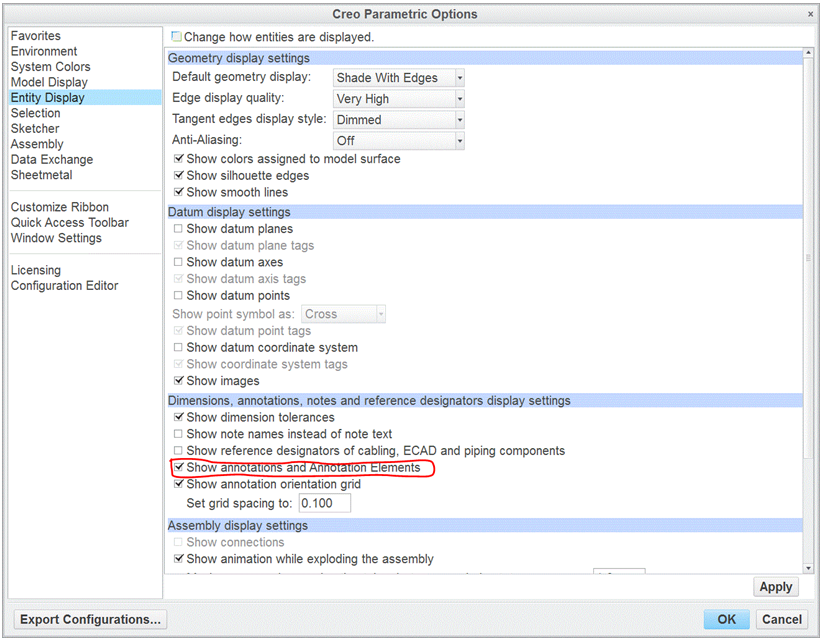Open Assembly options category

pos(37,144)
